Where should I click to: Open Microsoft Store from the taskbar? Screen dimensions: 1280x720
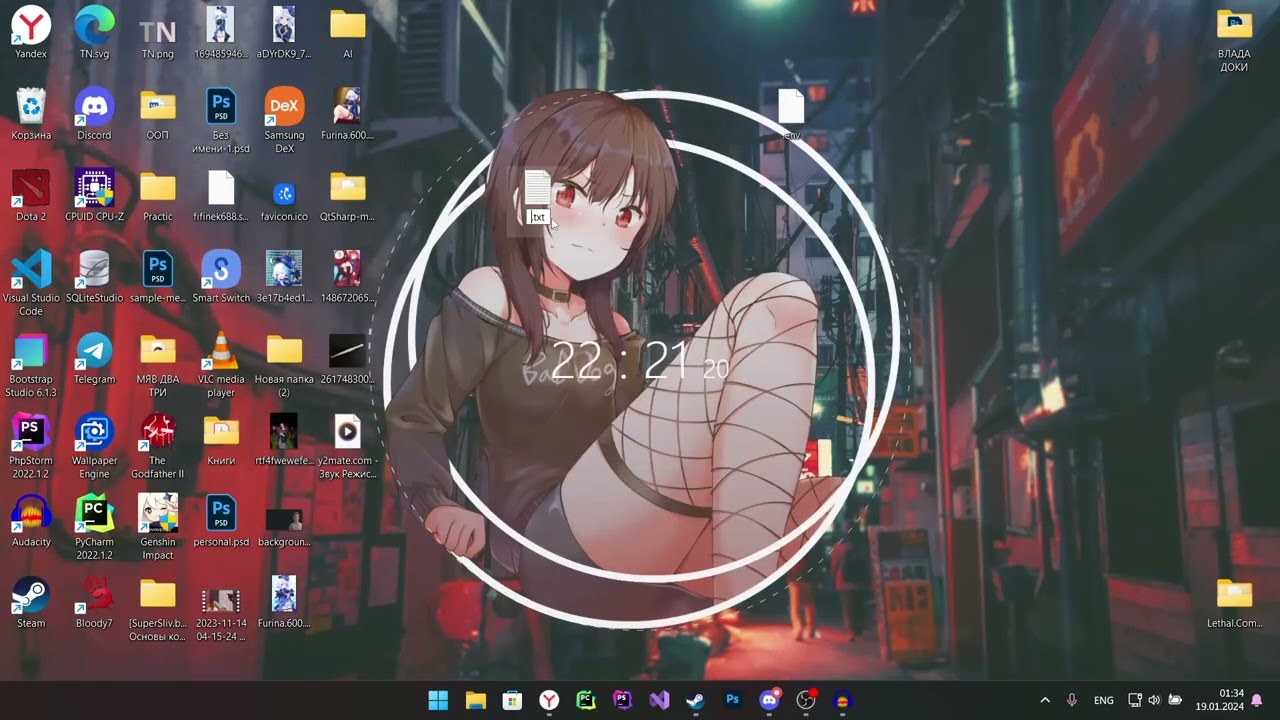[x=512, y=700]
